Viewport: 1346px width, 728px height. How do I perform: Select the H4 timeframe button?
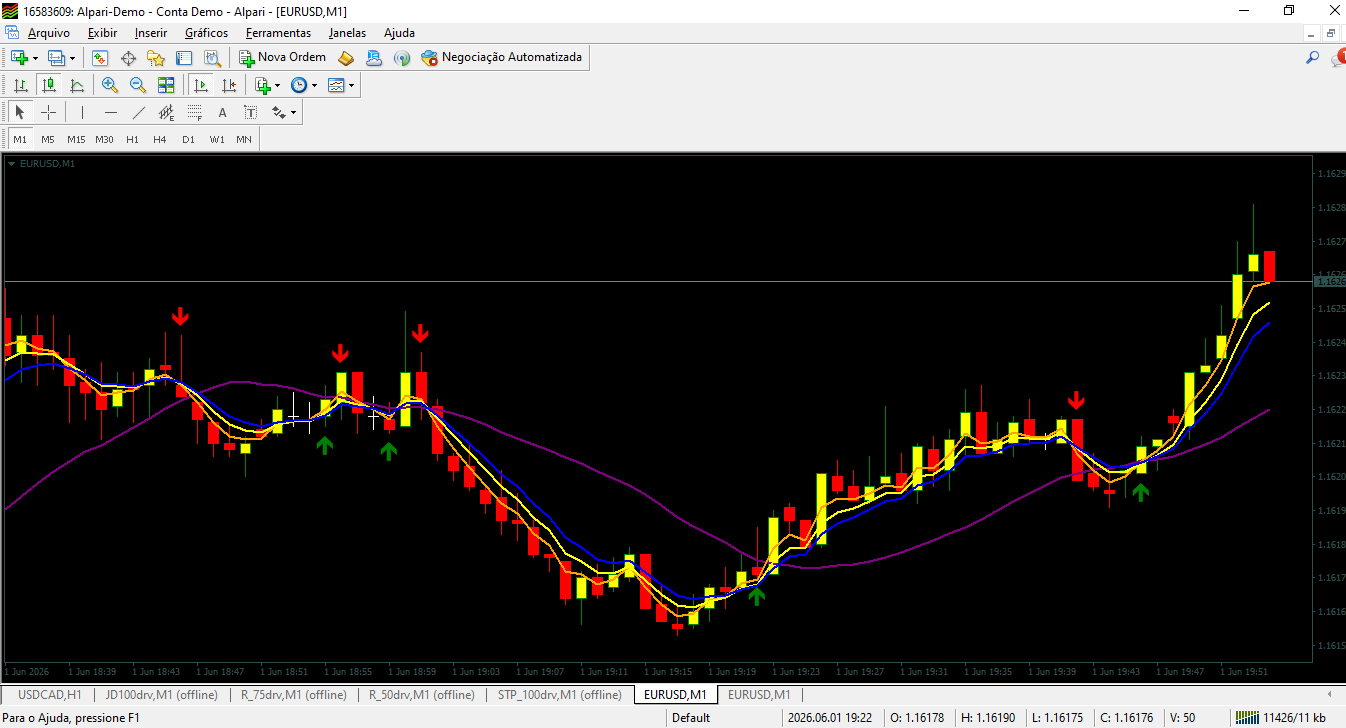(x=160, y=139)
